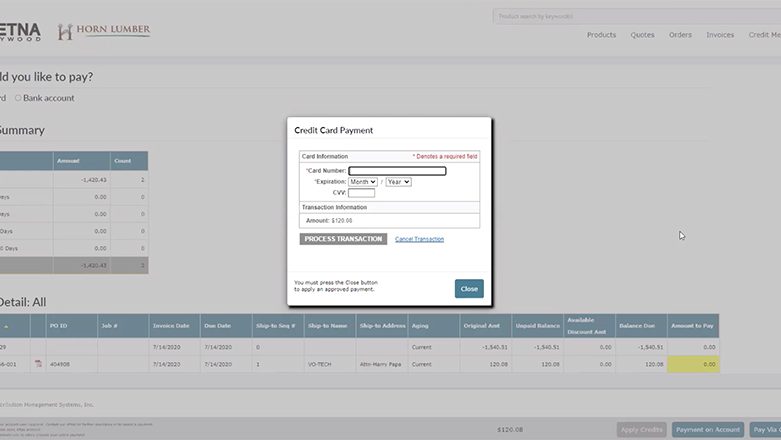Click the Apply Credits button
The image size is (781, 440).
[641, 429]
